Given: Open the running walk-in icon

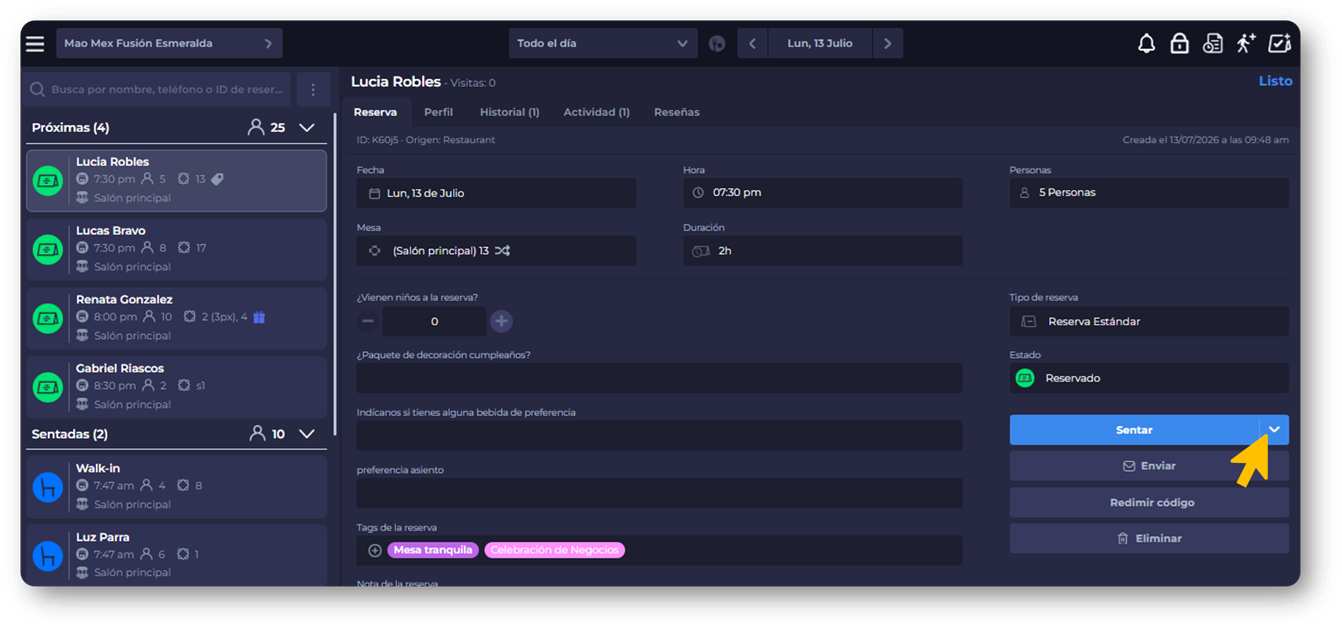Looking at the screenshot, I should pyautogui.click(x=1245, y=44).
